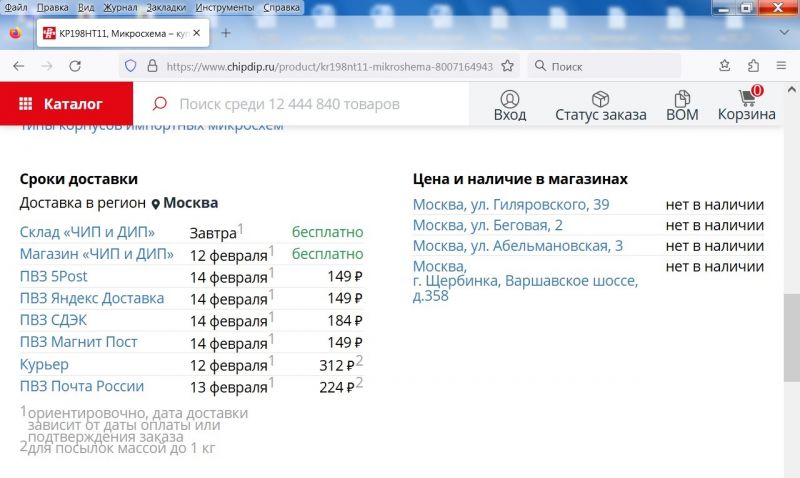Image resolution: width=800 pixels, height=478 pixels.
Task: Open the Курьер delivery link
Action: click(44, 364)
